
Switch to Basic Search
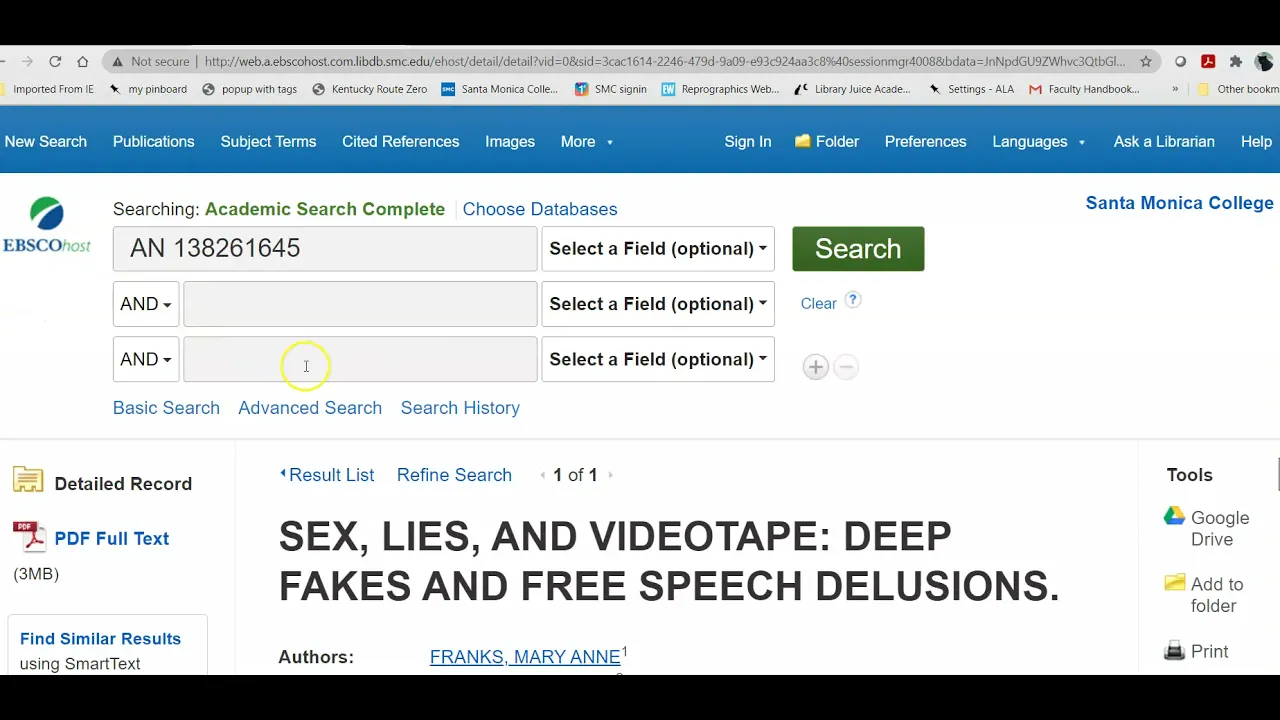(x=166, y=408)
